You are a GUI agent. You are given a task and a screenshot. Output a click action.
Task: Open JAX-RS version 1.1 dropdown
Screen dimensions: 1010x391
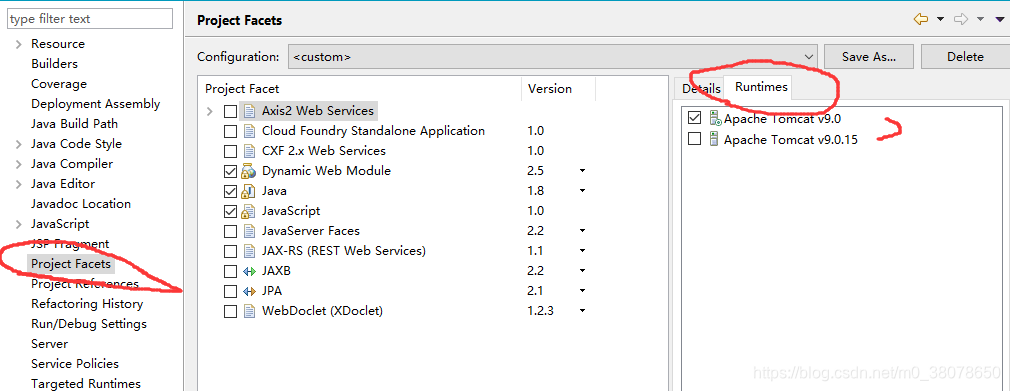tap(582, 251)
